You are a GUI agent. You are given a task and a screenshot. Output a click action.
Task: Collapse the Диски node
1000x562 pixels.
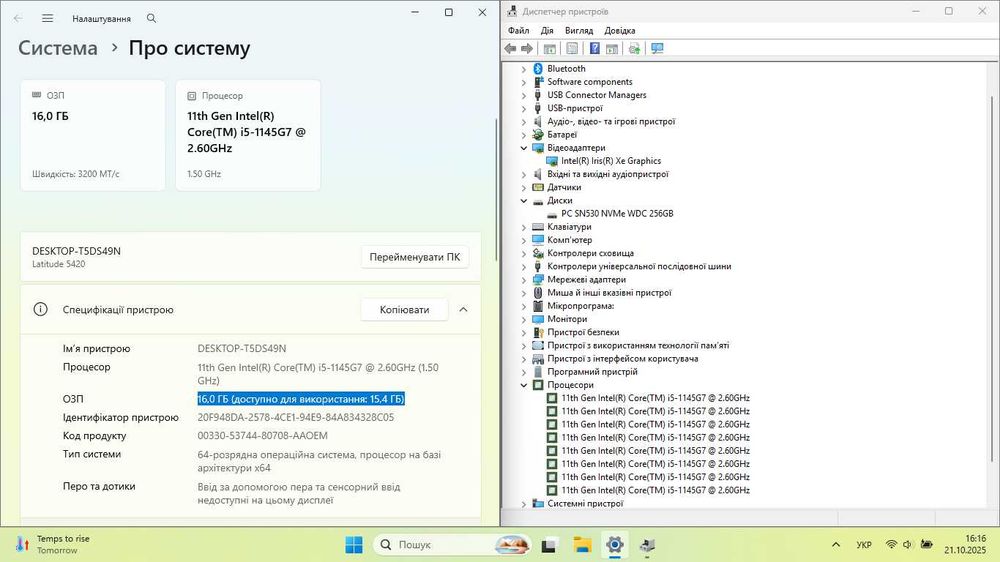[x=524, y=200]
